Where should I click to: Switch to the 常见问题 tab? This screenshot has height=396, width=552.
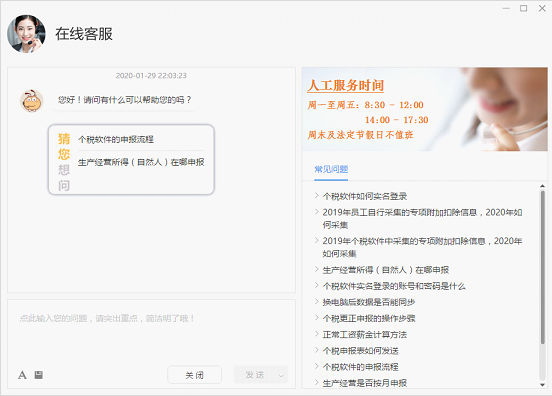pos(331,169)
